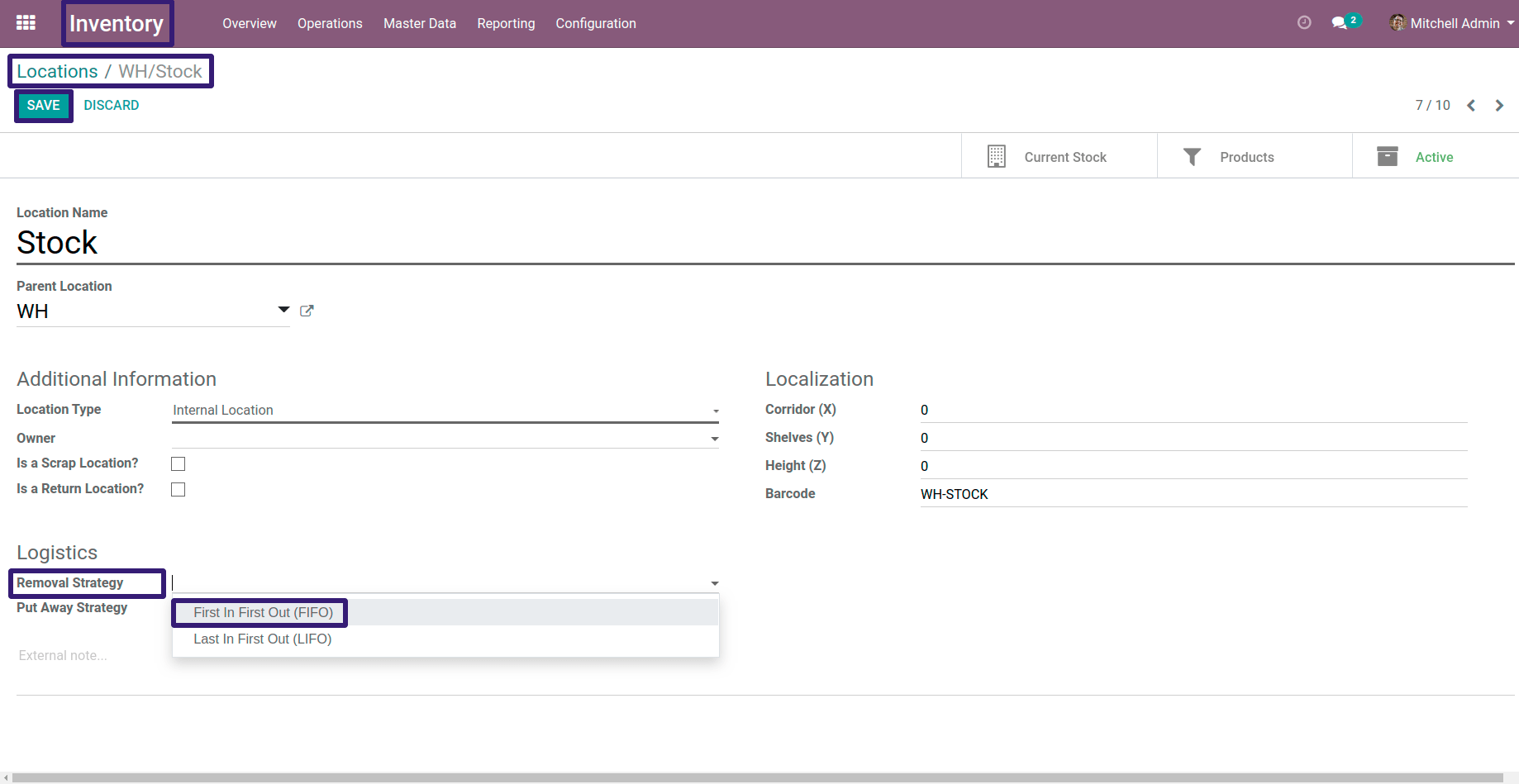1519x784 pixels.
Task: Open the apps grid menu icon
Action: 26,23
